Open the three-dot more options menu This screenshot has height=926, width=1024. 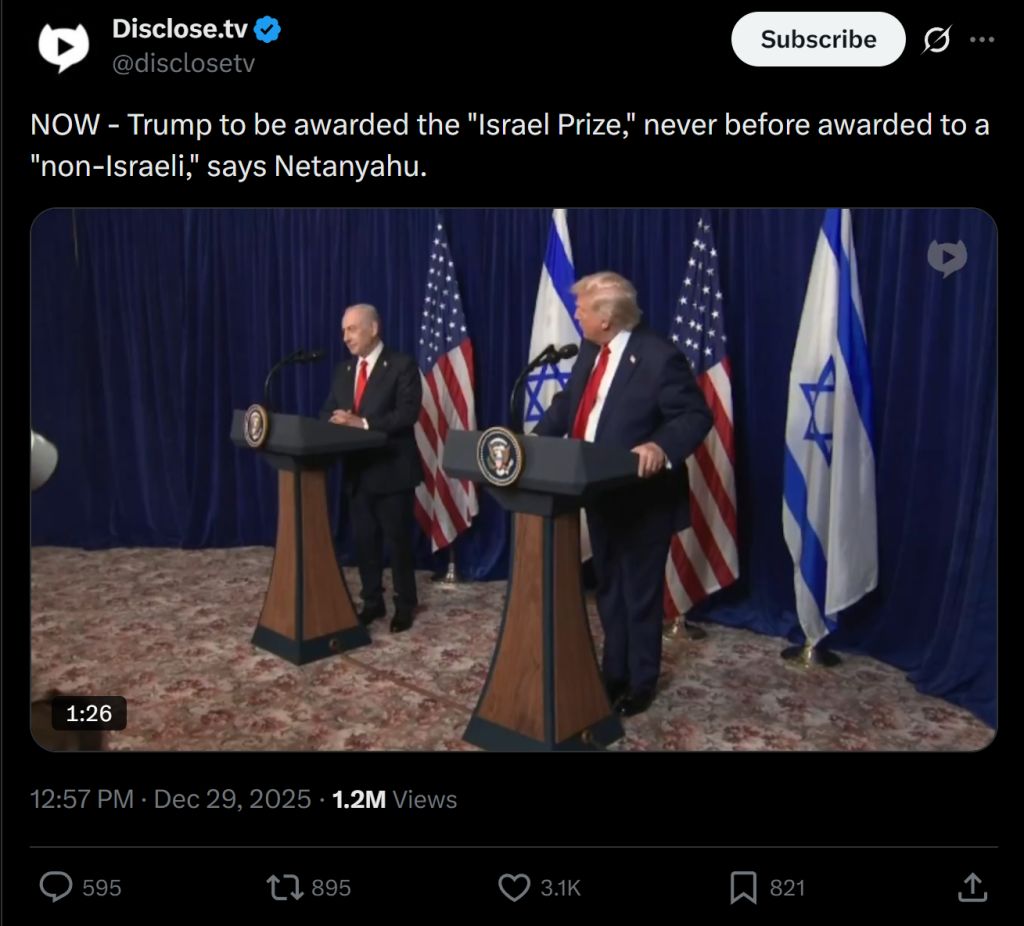982,40
